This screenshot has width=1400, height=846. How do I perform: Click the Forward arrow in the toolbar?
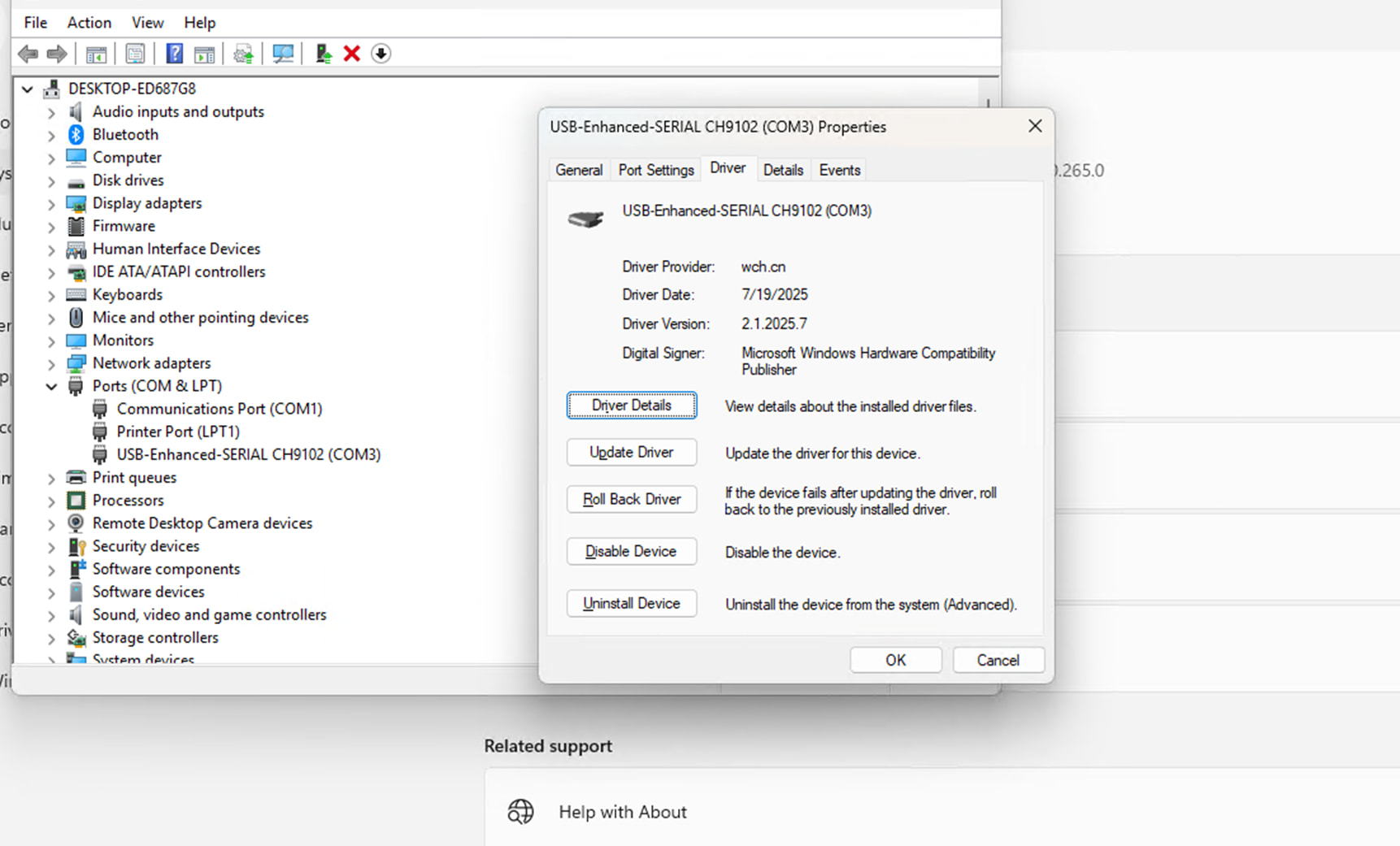[57, 54]
